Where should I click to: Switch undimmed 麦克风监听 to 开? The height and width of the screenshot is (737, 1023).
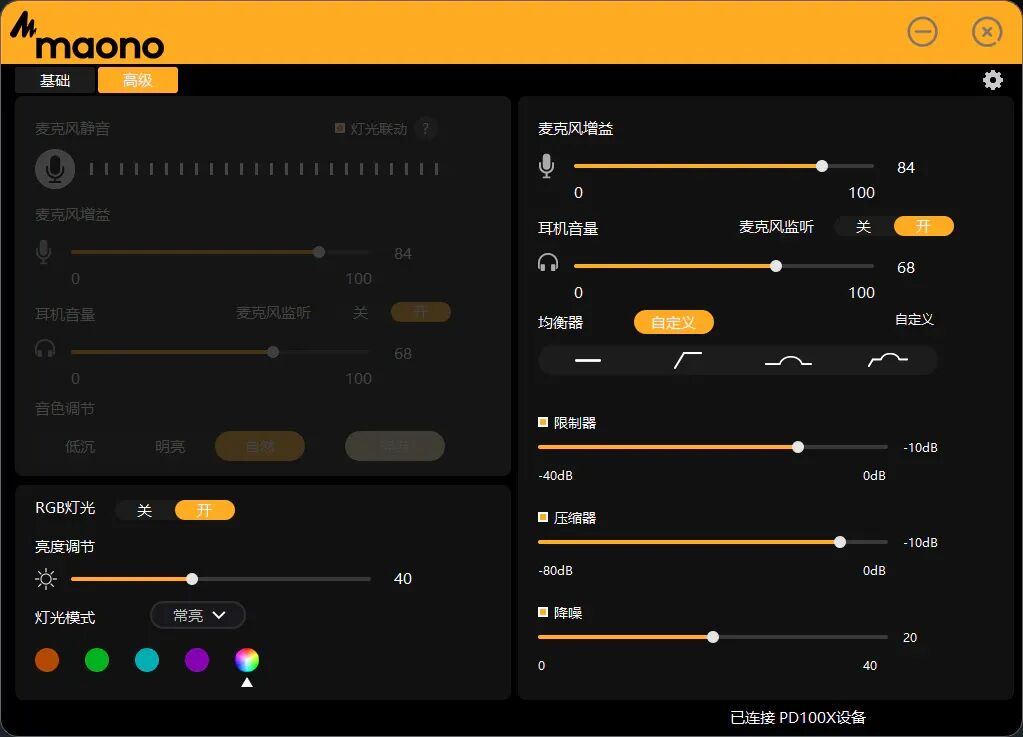coord(923,226)
